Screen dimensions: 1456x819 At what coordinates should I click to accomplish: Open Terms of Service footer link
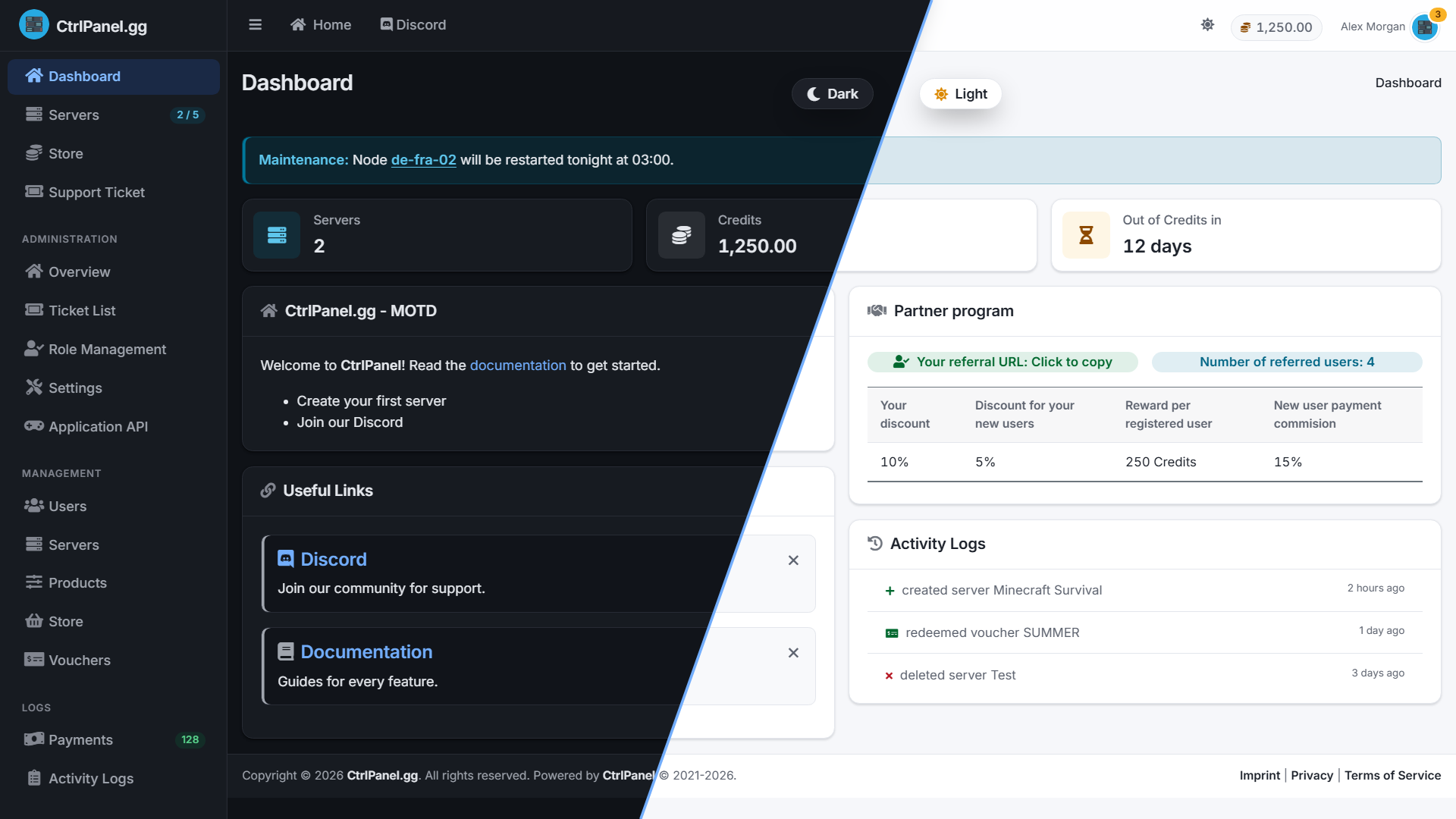[x=1392, y=775]
